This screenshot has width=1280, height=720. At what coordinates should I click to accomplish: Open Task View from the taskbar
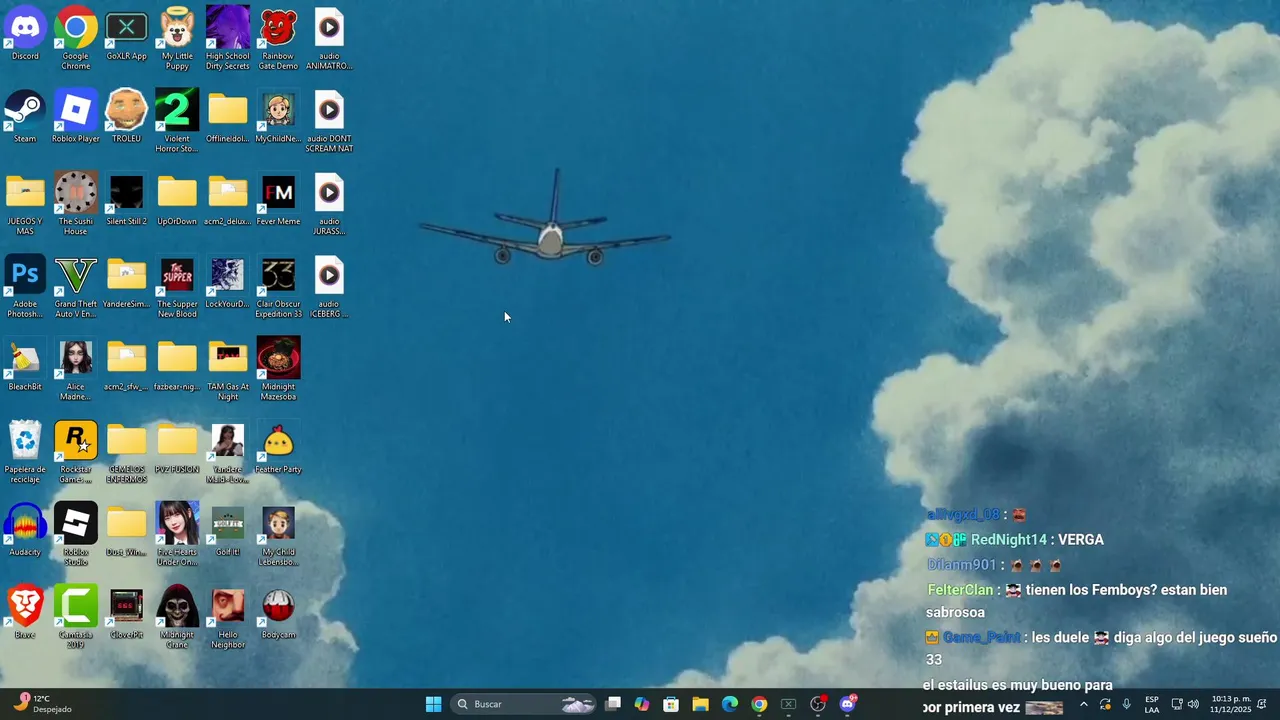coord(613,704)
